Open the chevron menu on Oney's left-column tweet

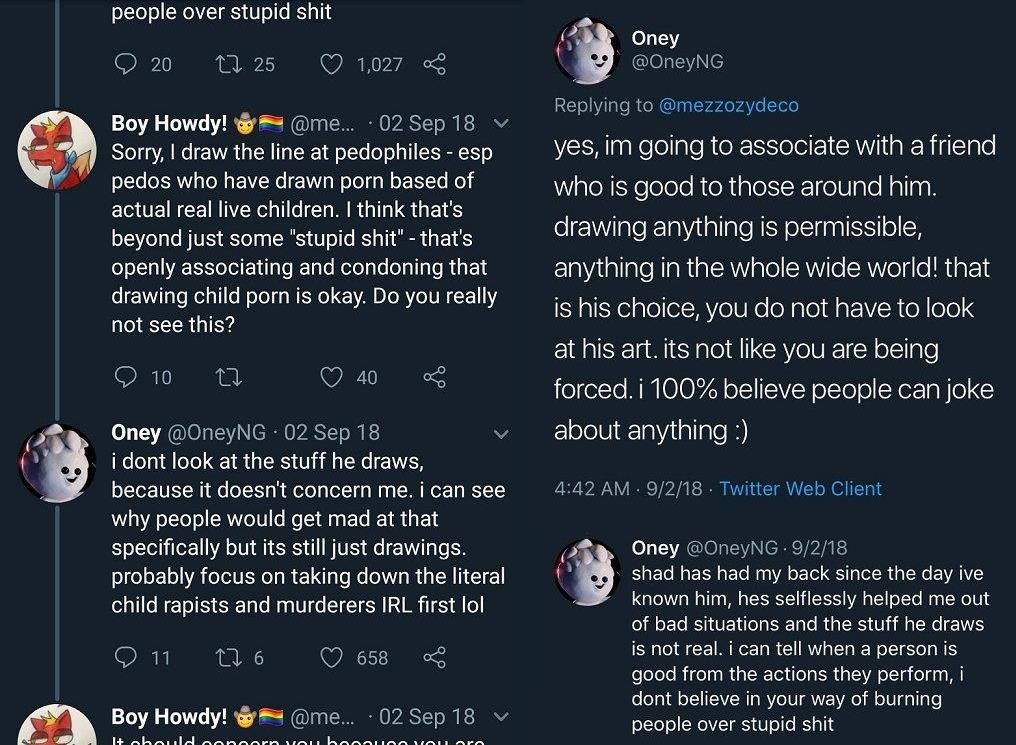click(x=502, y=433)
